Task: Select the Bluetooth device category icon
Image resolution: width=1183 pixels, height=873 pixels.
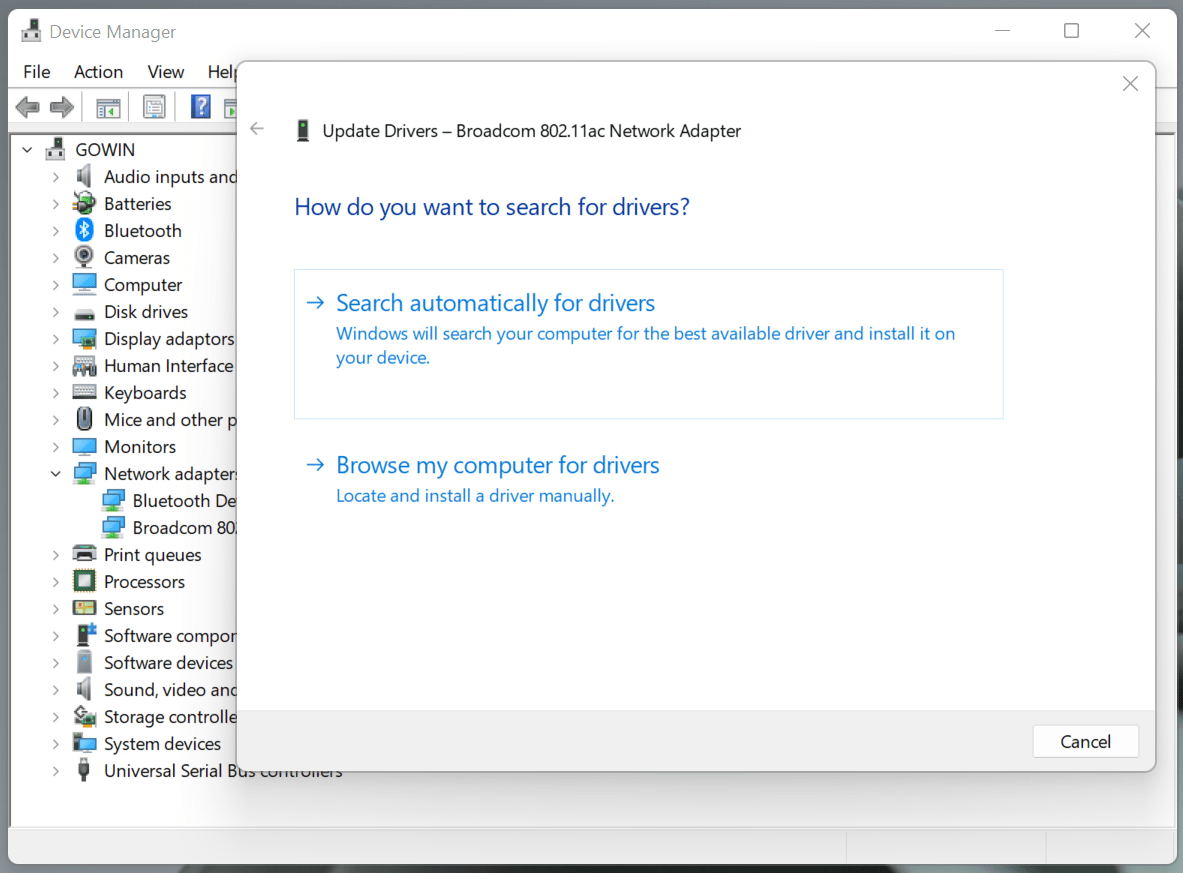Action: [82, 230]
